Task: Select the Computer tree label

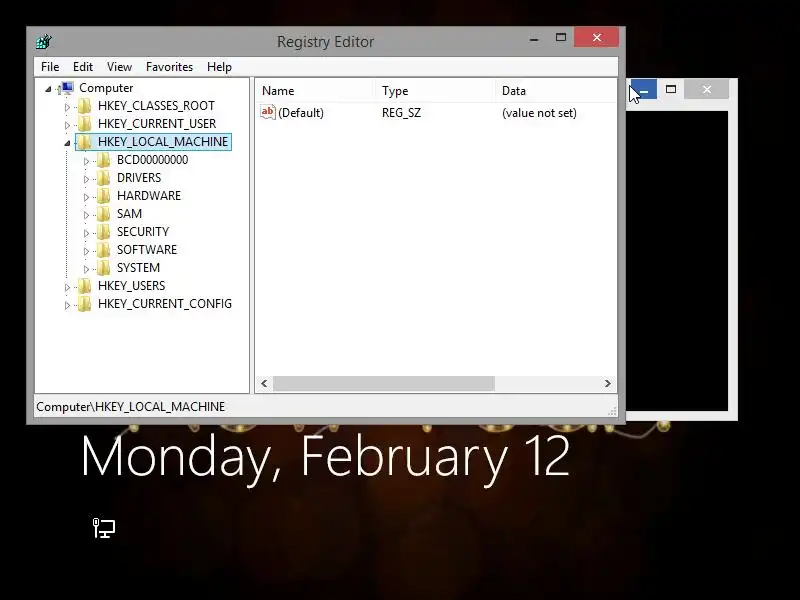Action: point(106,88)
